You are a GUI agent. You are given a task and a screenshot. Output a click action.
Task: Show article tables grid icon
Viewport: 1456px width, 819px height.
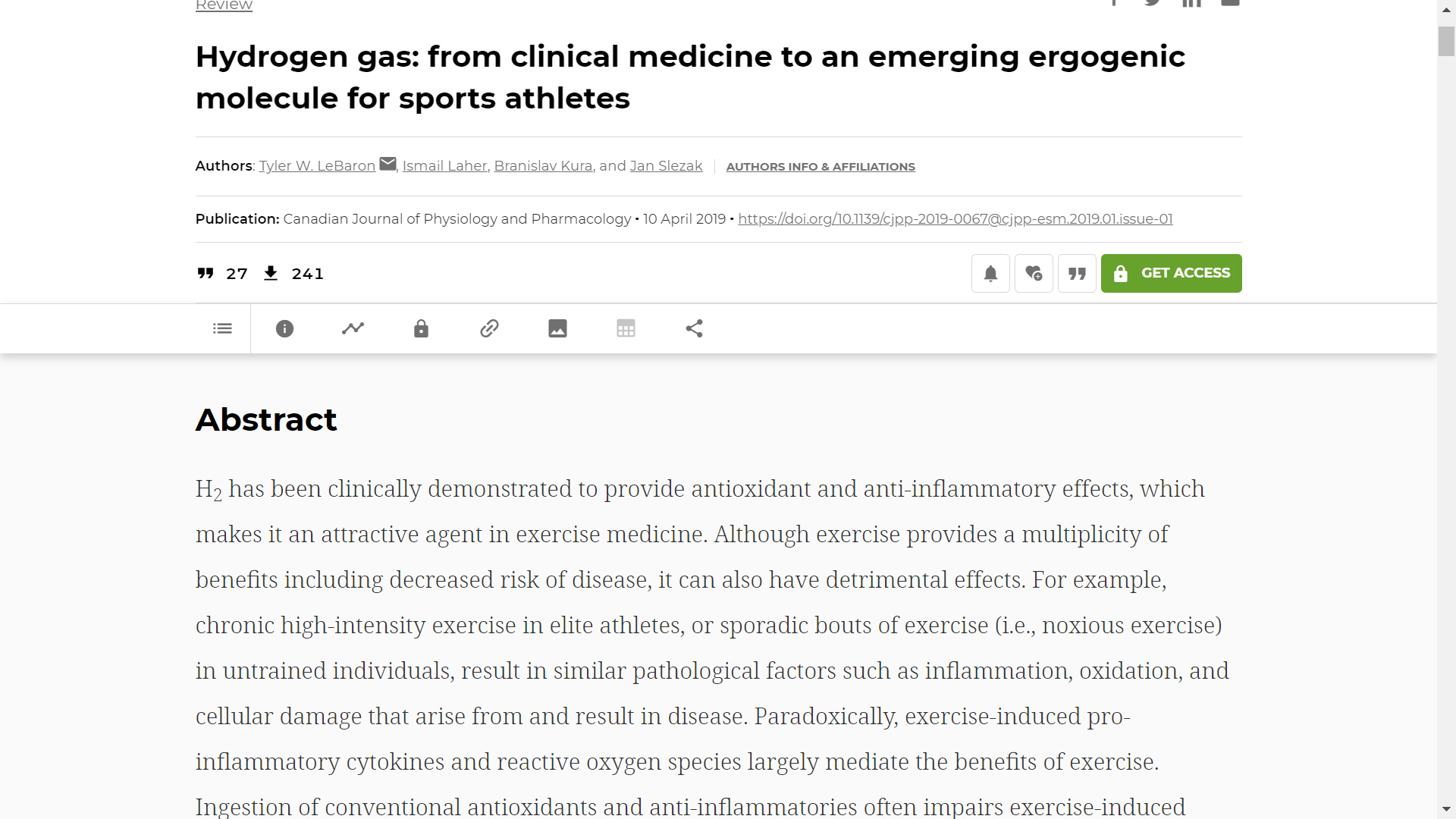(626, 328)
